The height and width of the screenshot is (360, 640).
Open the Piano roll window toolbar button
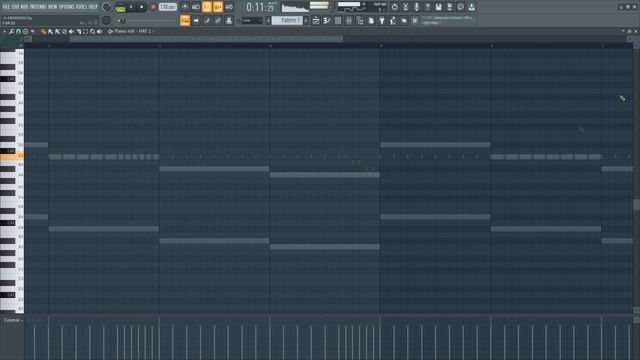(327, 20)
